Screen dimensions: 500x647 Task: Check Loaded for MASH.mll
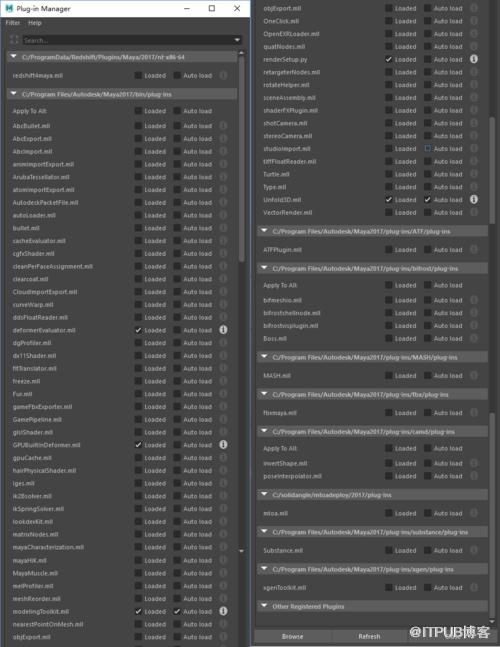389,375
